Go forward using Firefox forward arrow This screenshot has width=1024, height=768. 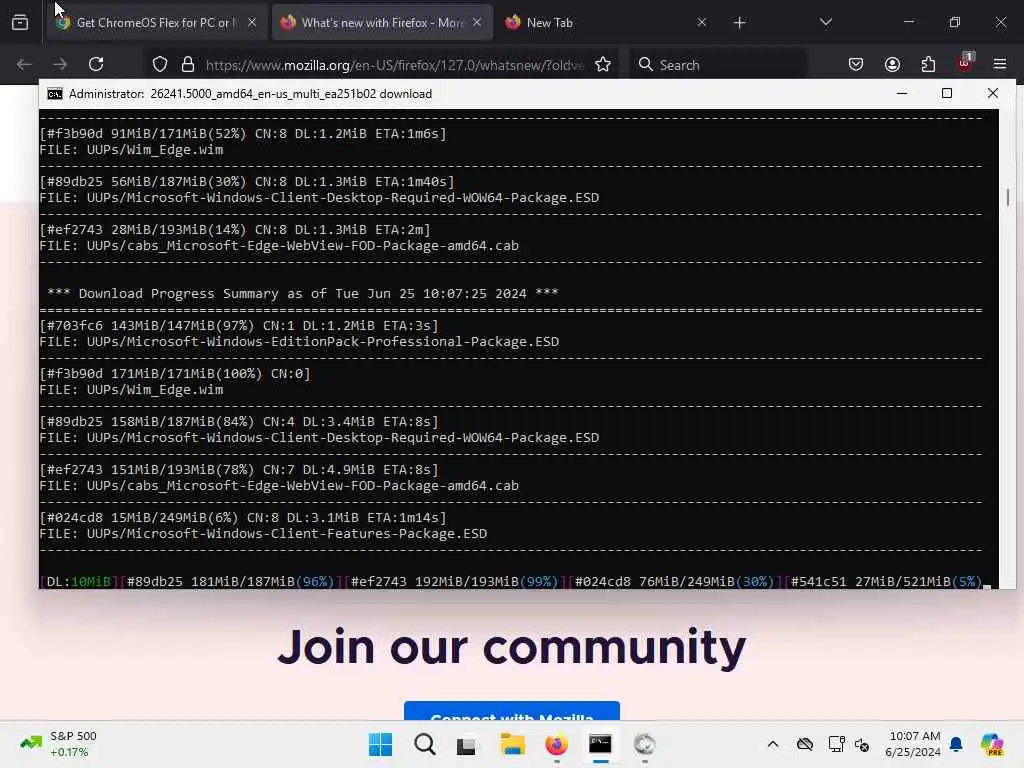pyautogui.click(x=60, y=65)
